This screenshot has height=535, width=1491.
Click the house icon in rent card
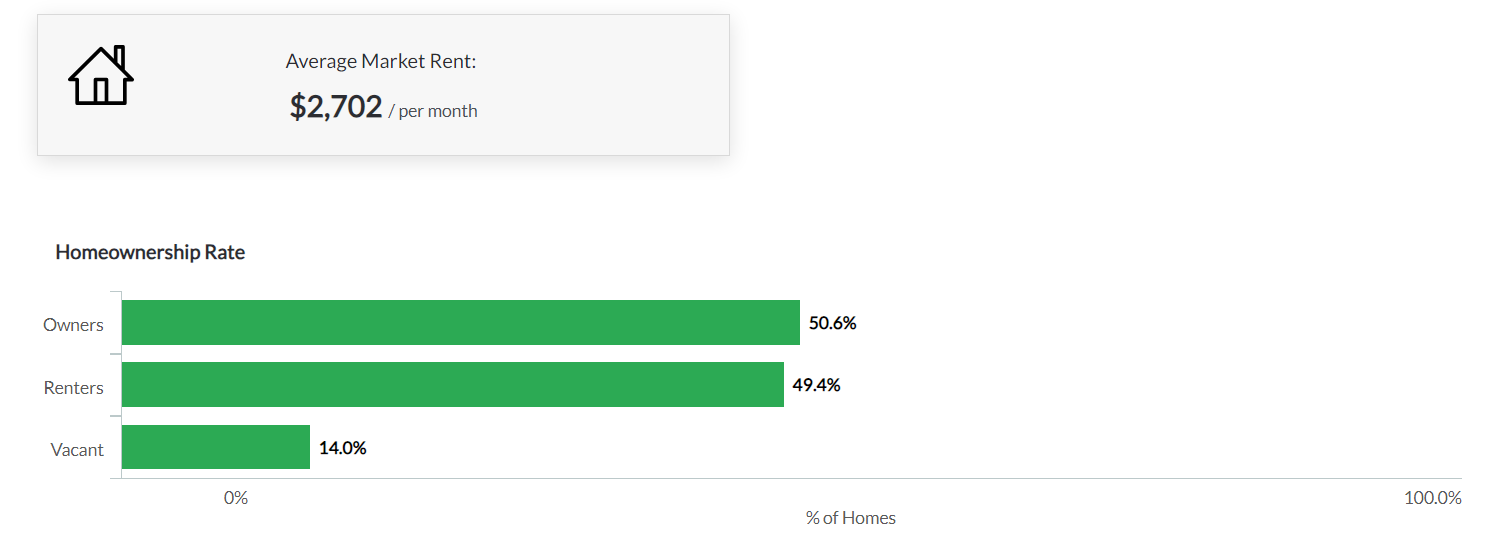pyautogui.click(x=100, y=75)
